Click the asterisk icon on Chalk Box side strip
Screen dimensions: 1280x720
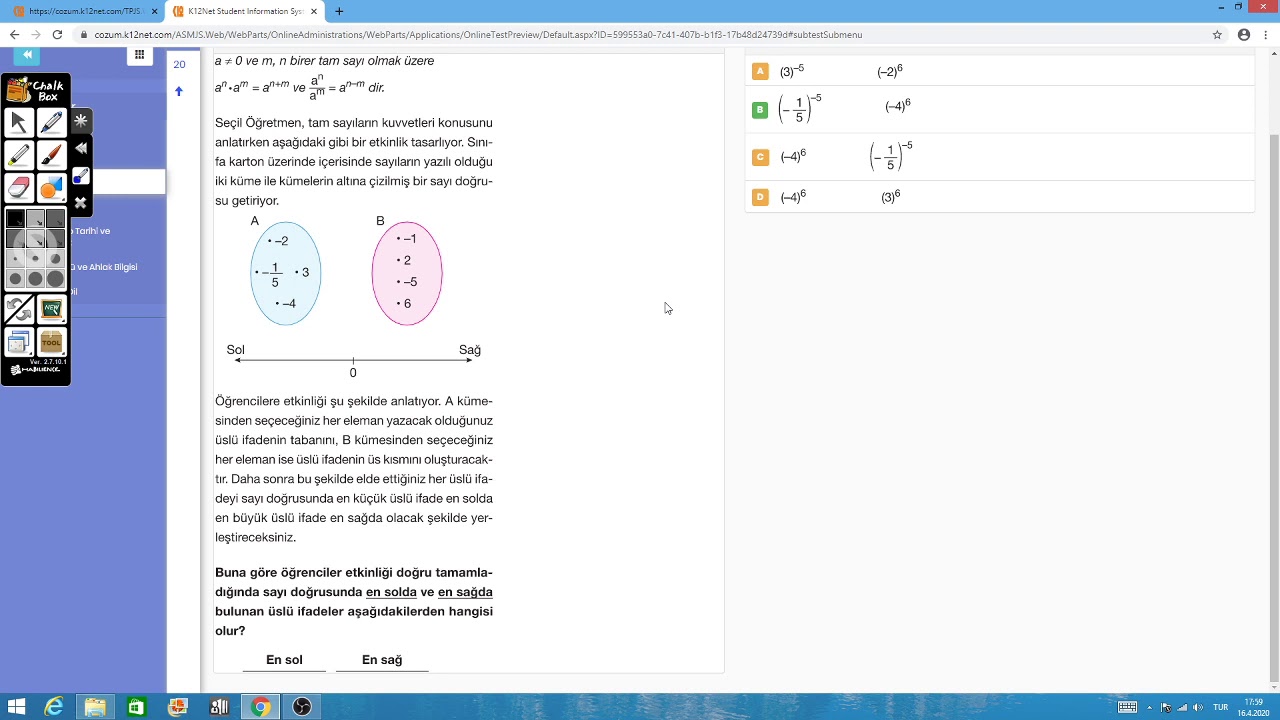tap(81, 120)
